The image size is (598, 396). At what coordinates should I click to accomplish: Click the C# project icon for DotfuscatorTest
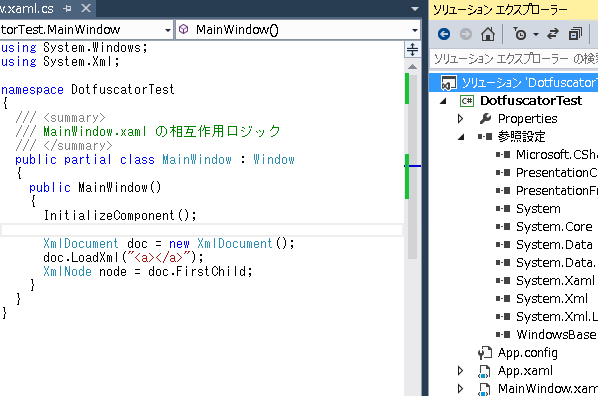[467, 101]
